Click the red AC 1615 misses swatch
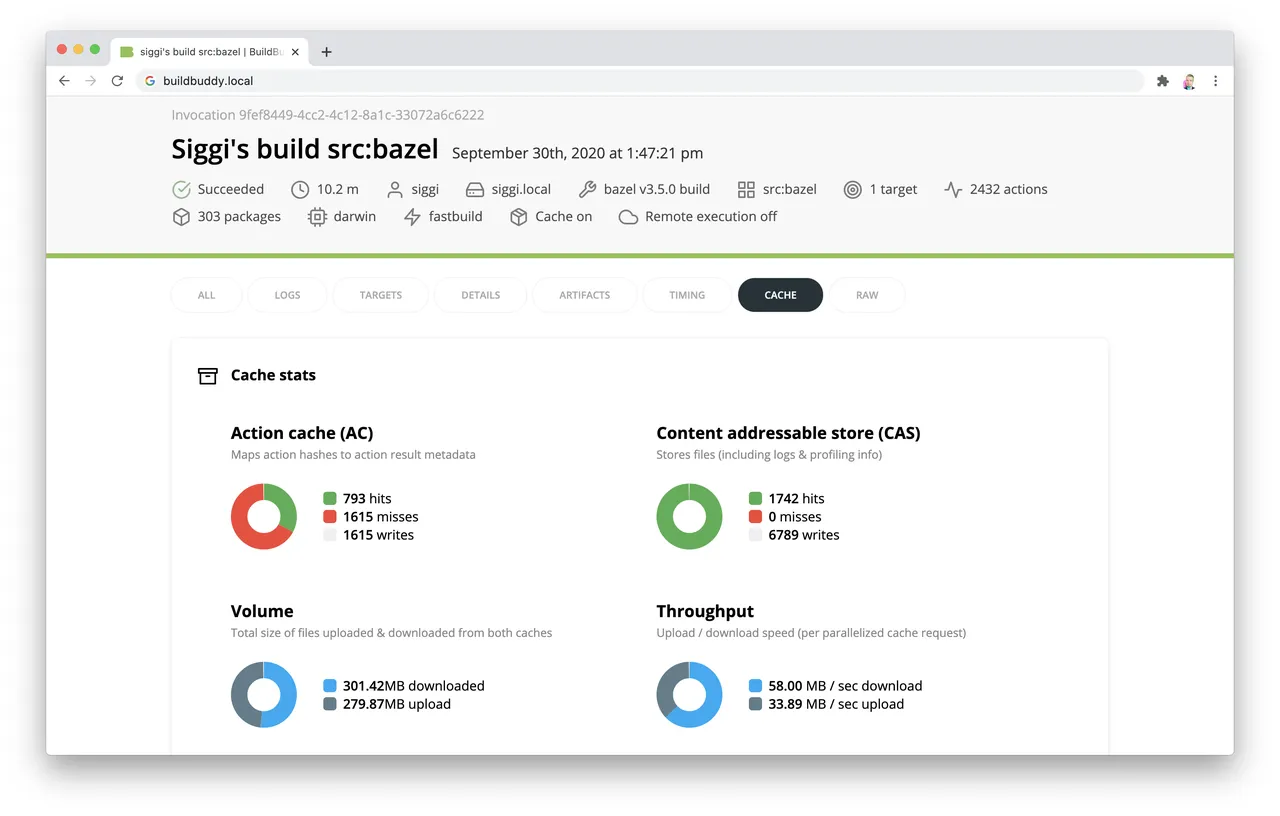The height and width of the screenshot is (816, 1280). tap(330, 517)
